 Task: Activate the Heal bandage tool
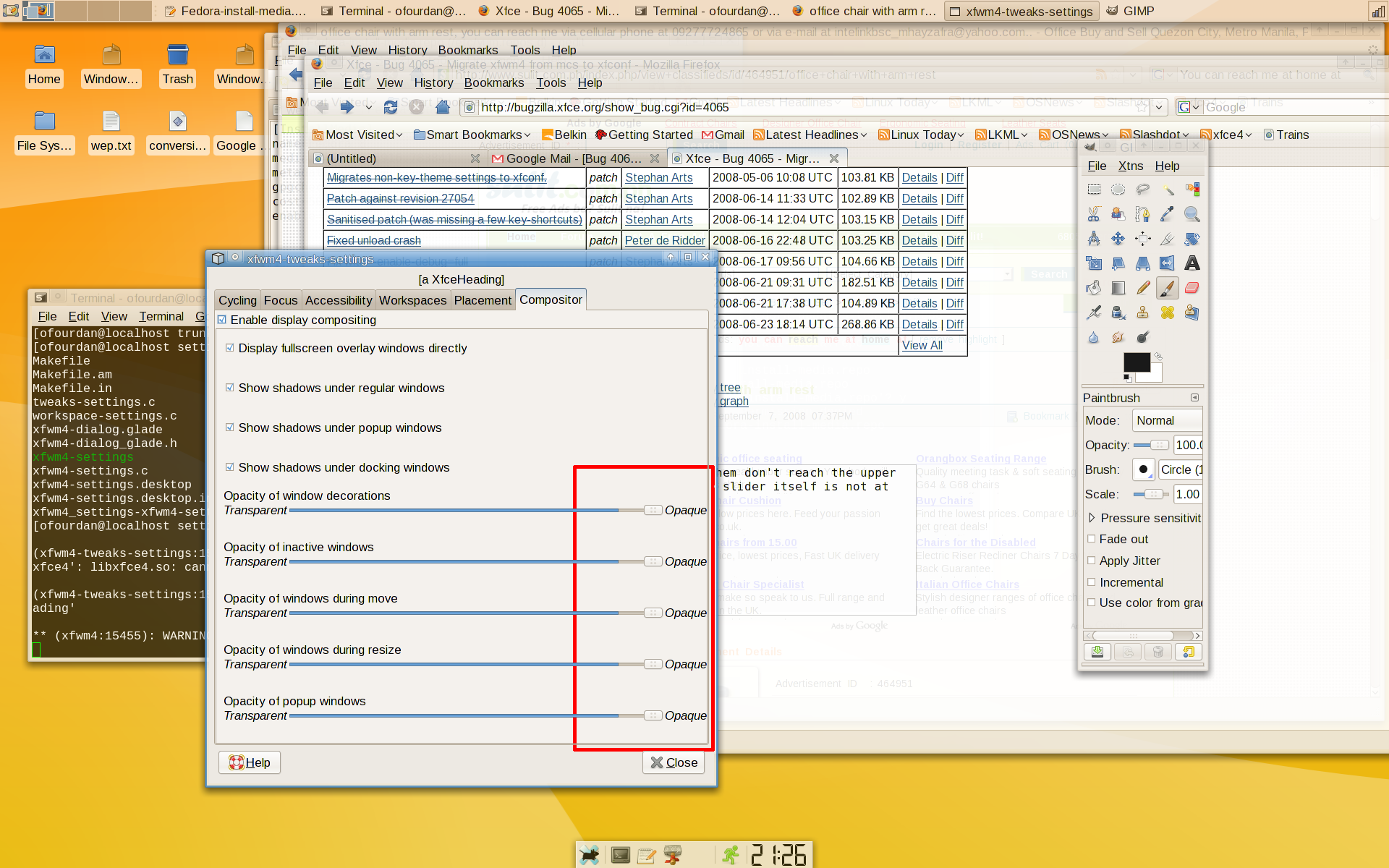[1168, 312]
